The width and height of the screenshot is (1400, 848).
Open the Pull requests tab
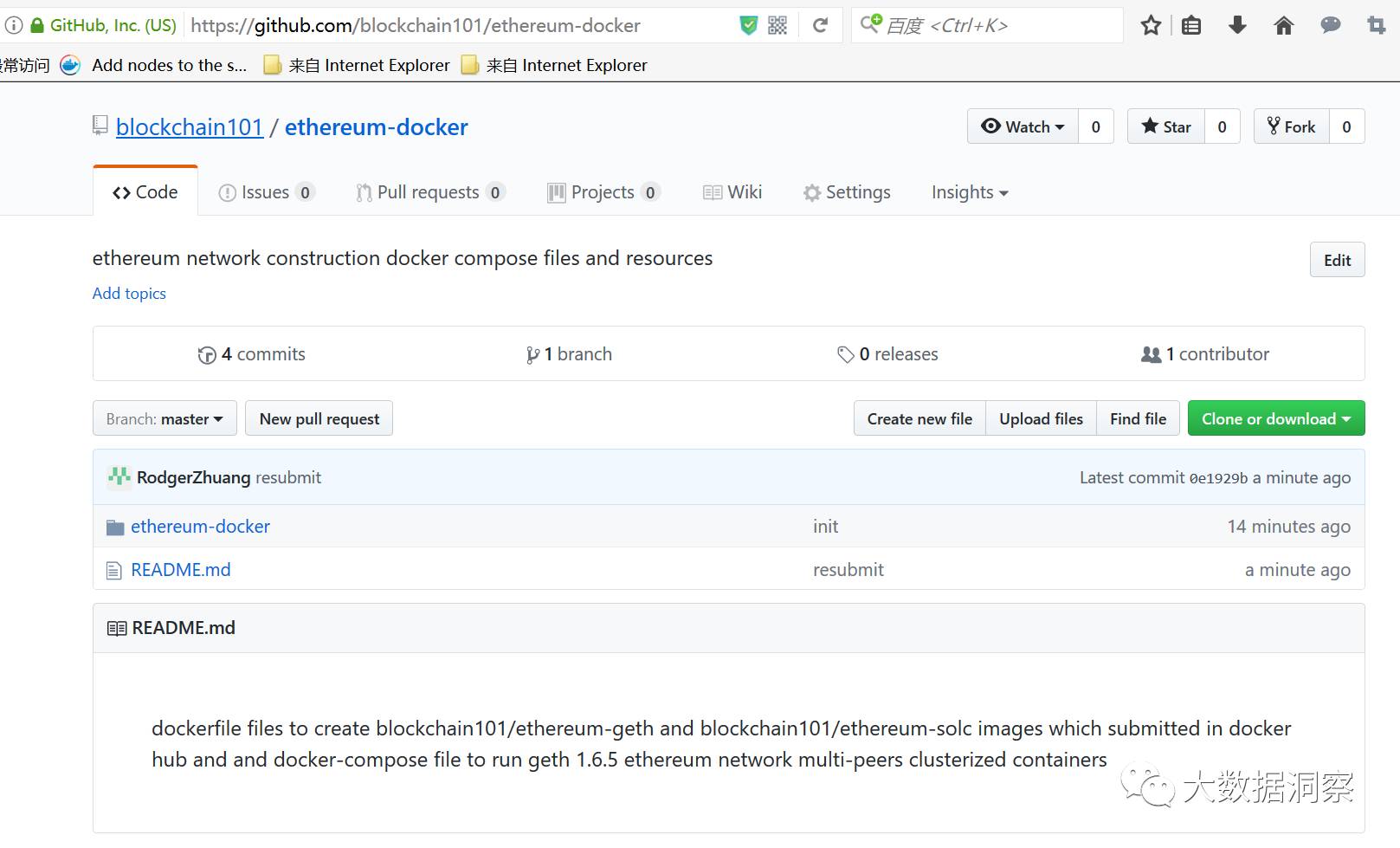430,192
